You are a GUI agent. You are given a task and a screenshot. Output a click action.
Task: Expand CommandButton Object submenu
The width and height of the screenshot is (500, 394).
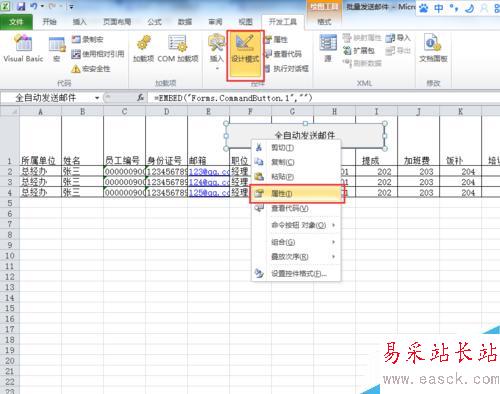point(296,225)
